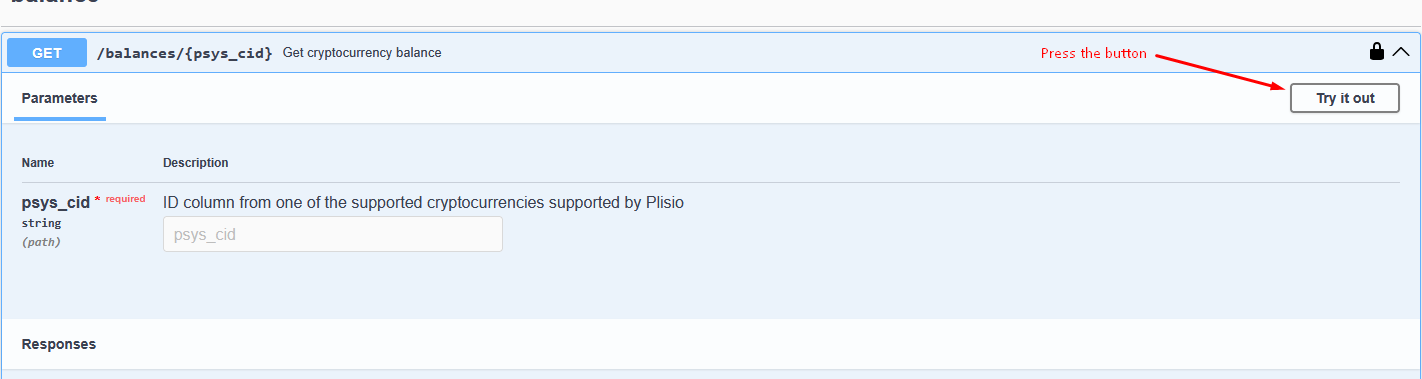Image resolution: width=1422 pixels, height=379 pixels.
Task: Open the Responses section header
Action: pos(59,344)
